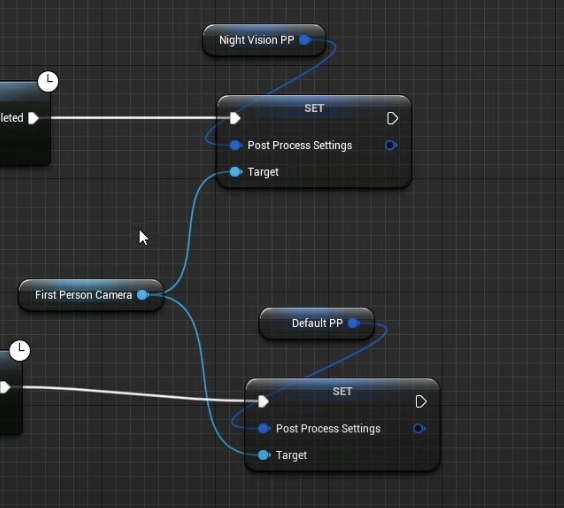Click lower SET node execution output pin
Screen dimensions: 564x508
pyautogui.click(x=421, y=402)
